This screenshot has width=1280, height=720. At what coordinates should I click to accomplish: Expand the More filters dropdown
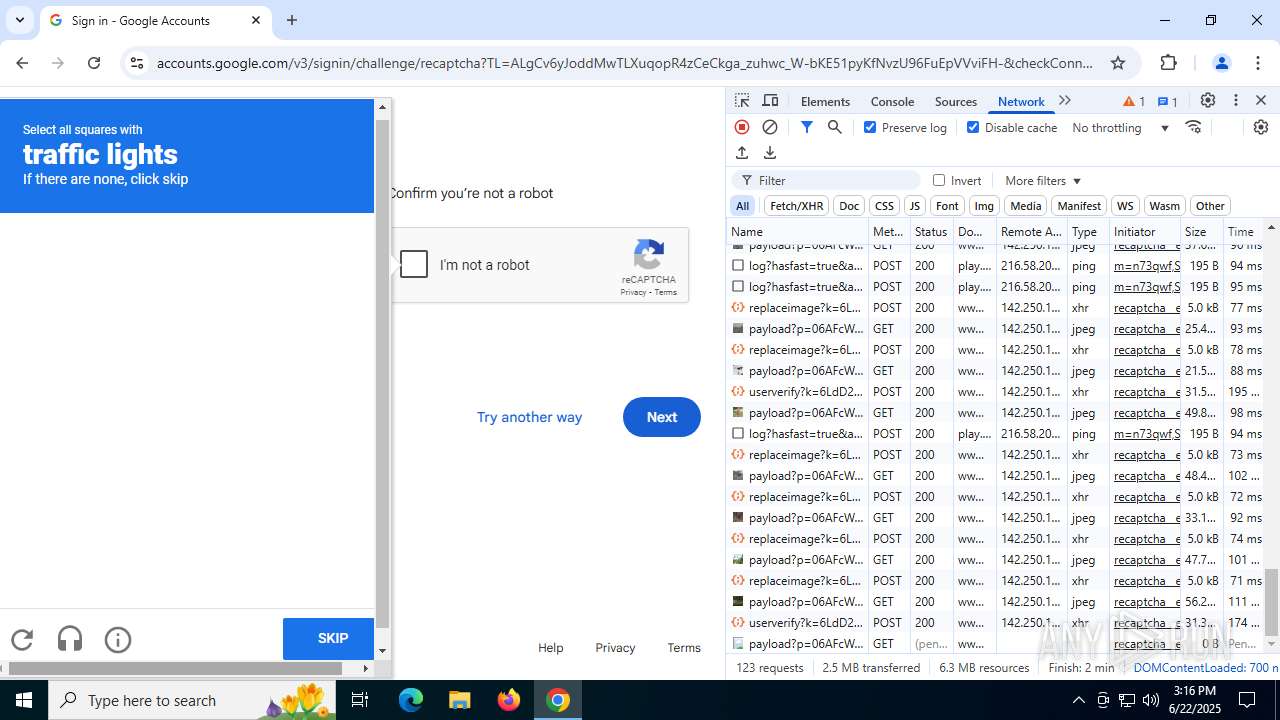click(1043, 181)
